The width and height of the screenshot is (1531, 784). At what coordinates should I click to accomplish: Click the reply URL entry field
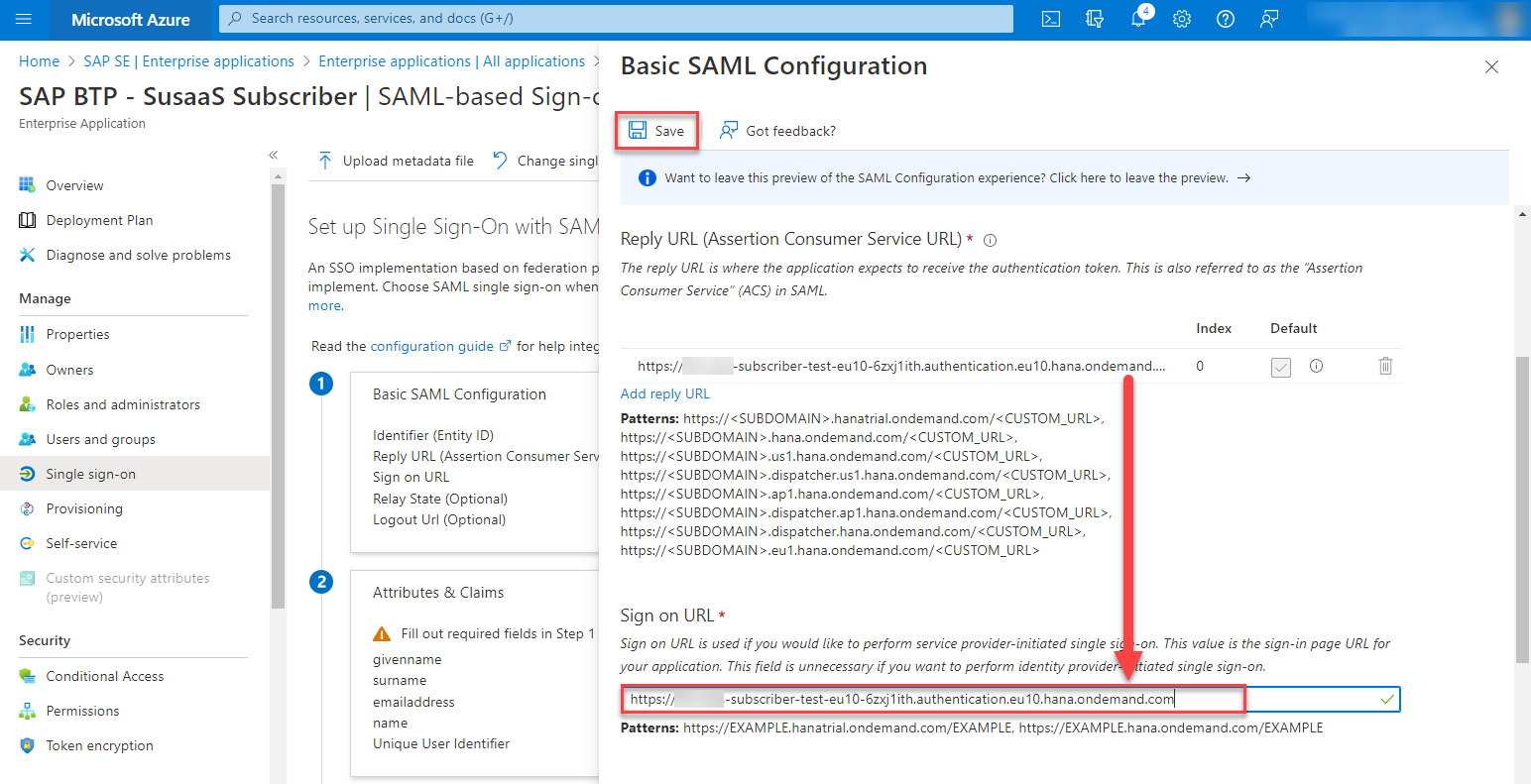[x=902, y=366]
